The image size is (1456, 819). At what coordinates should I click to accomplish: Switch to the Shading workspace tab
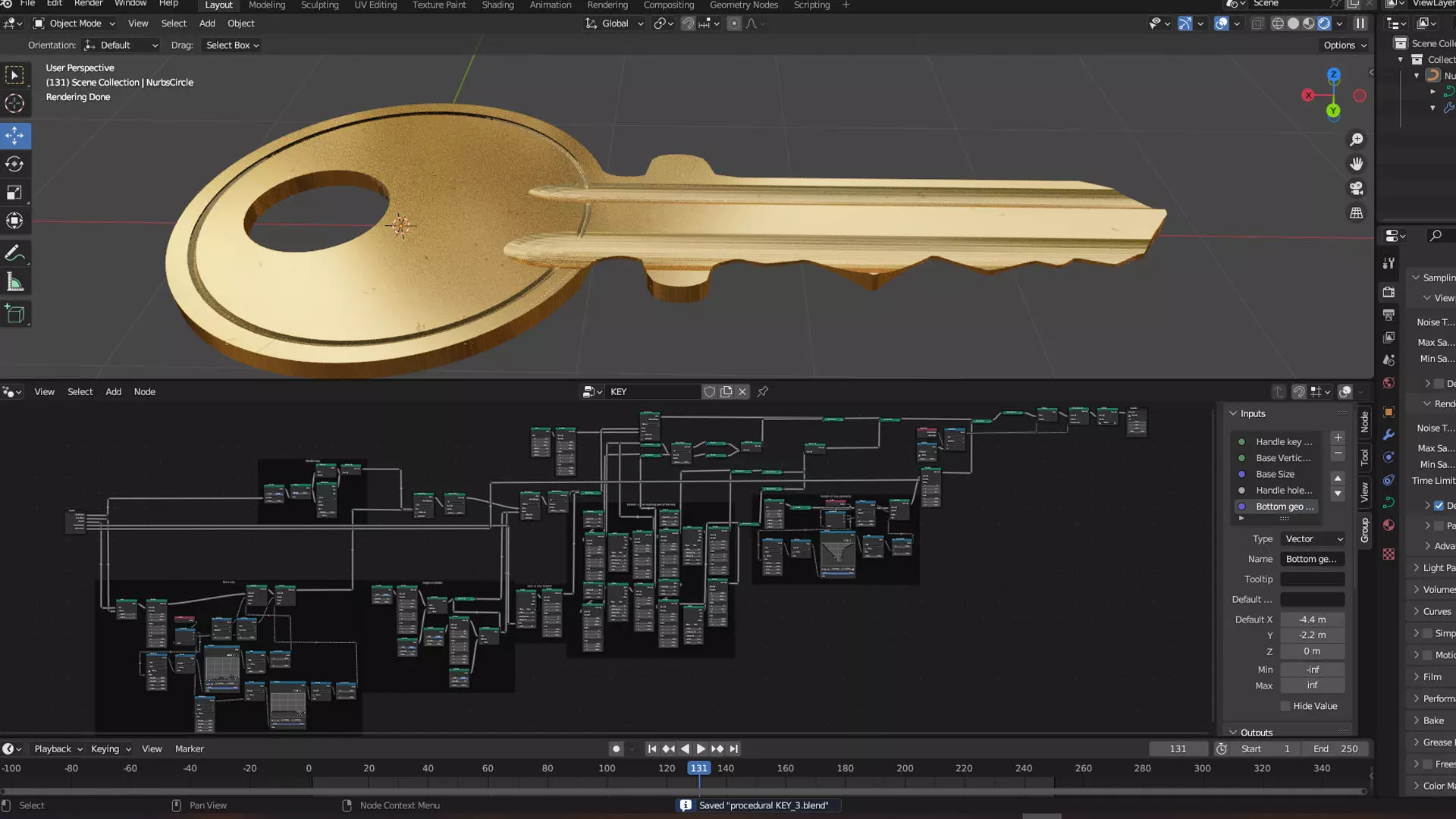[497, 5]
